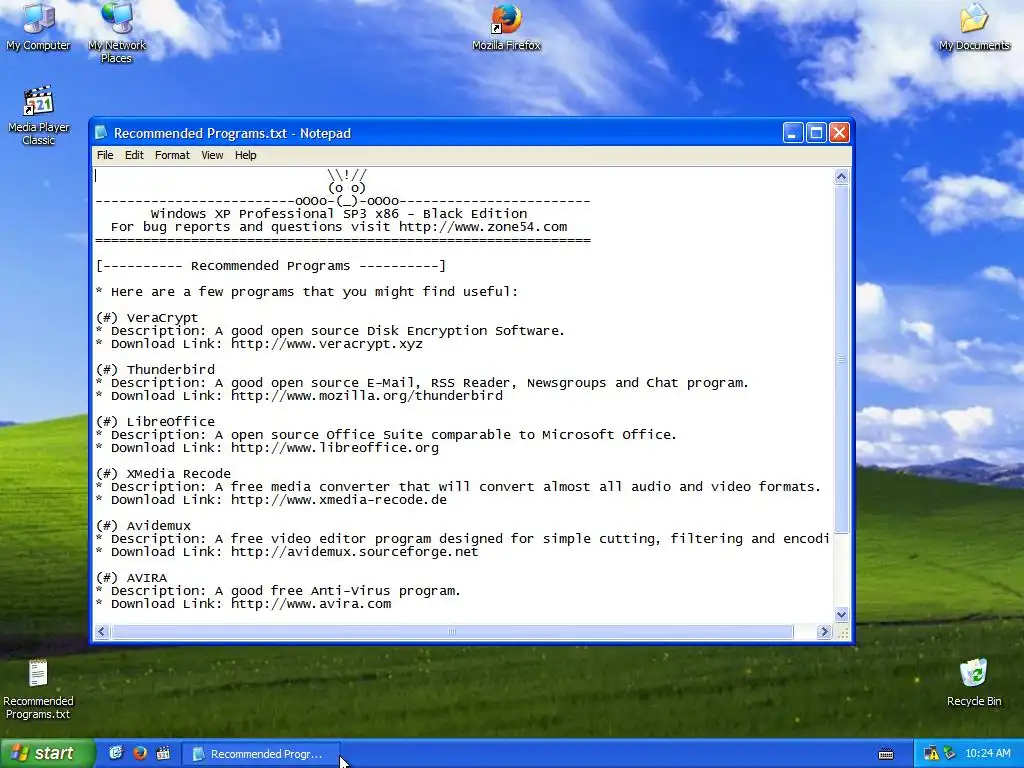
Task: Minimize the Notepad window
Action: (793, 133)
